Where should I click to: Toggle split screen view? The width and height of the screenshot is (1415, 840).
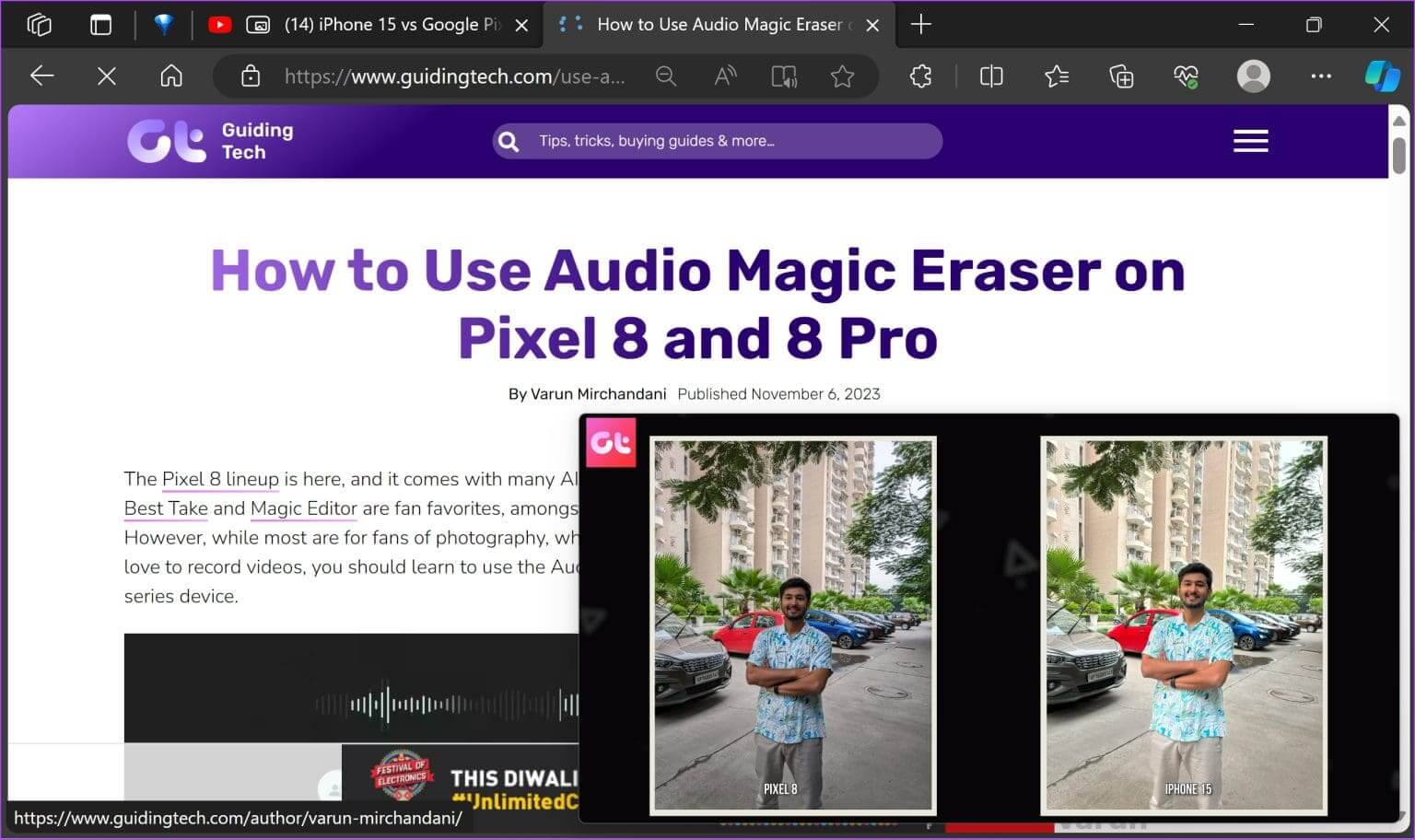click(x=991, y=76)
